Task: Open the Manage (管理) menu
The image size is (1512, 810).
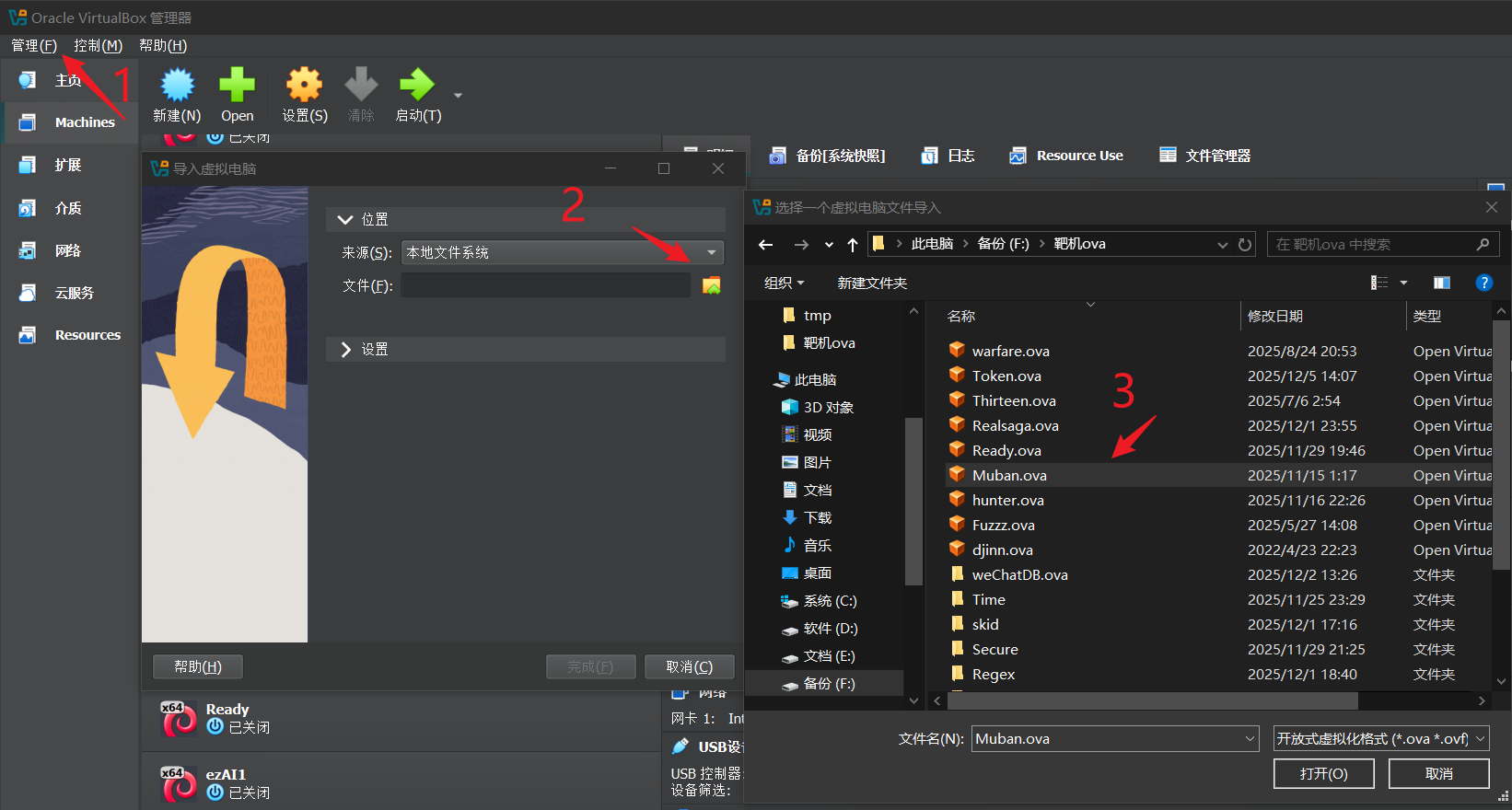Action: tap(34, 46)
